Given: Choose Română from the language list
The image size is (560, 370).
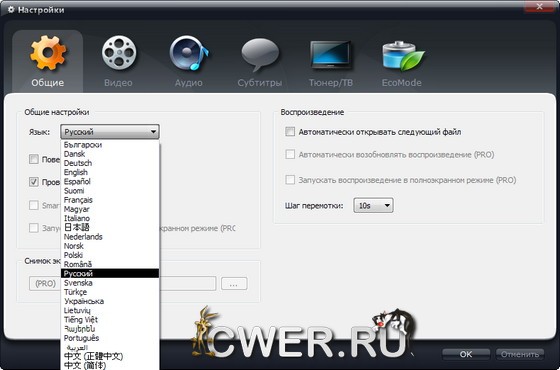Looking at the screenshot, I should point(110,264).
